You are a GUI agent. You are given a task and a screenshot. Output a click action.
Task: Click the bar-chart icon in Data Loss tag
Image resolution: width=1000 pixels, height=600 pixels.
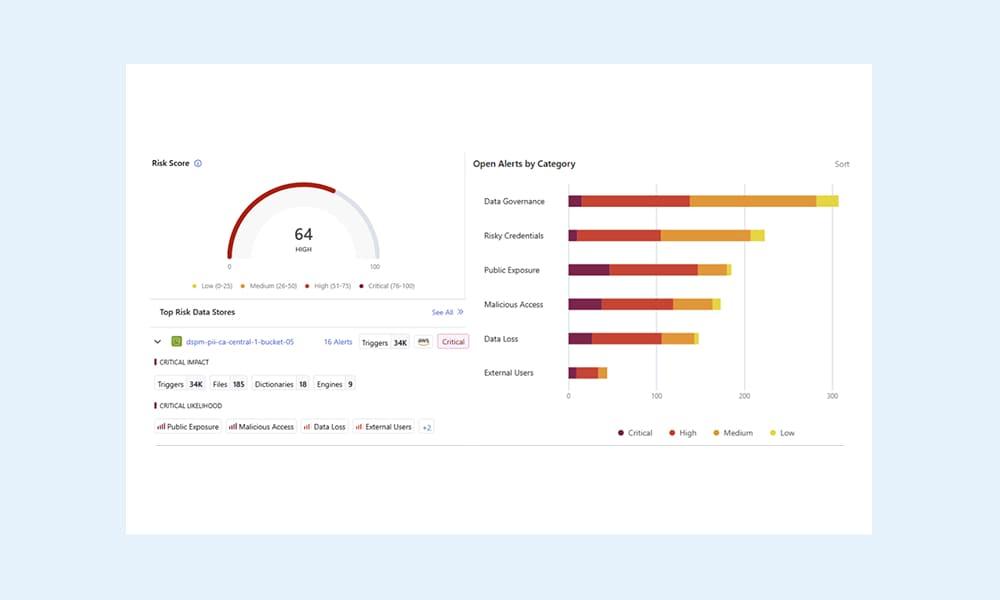[x=308, y=426]
